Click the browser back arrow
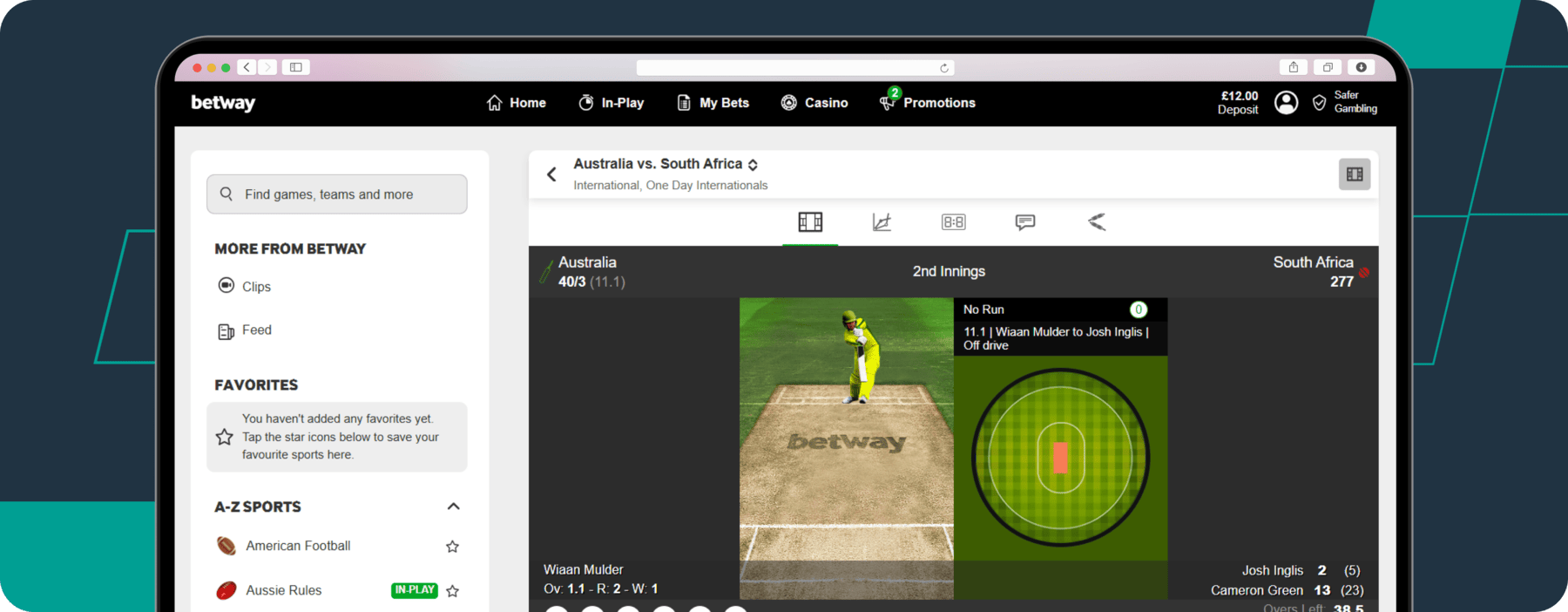1568x612 pixels. click(x=247, y=67)
